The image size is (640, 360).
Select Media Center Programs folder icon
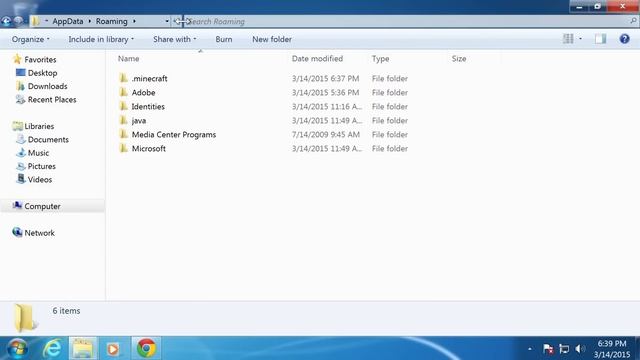pyautogui.click(x=124, y=134)
